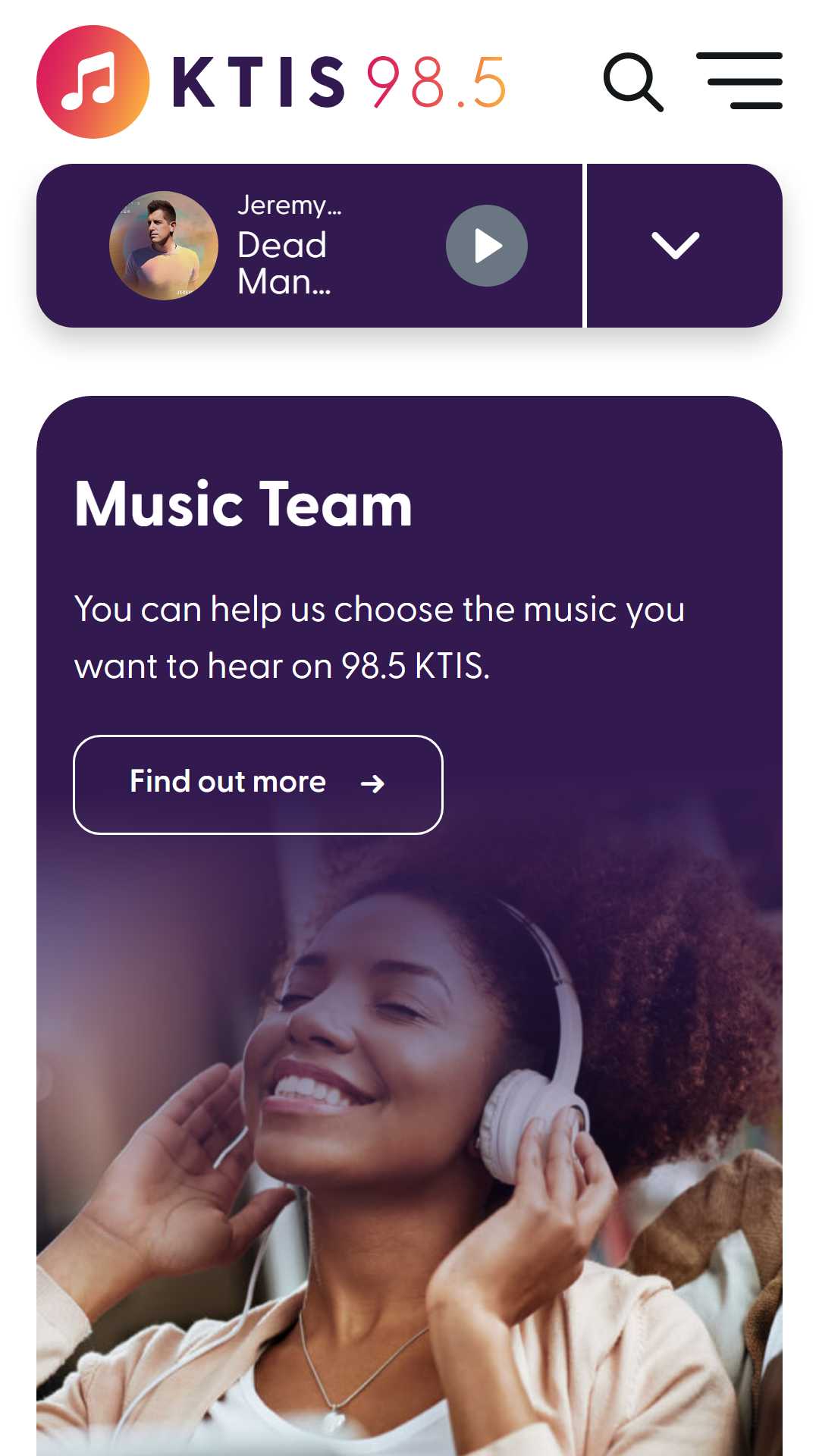Image resolution: width=819 pixels, height=1456 pixels.
Task: Click the music note logo icon
Action: (93, 82)
